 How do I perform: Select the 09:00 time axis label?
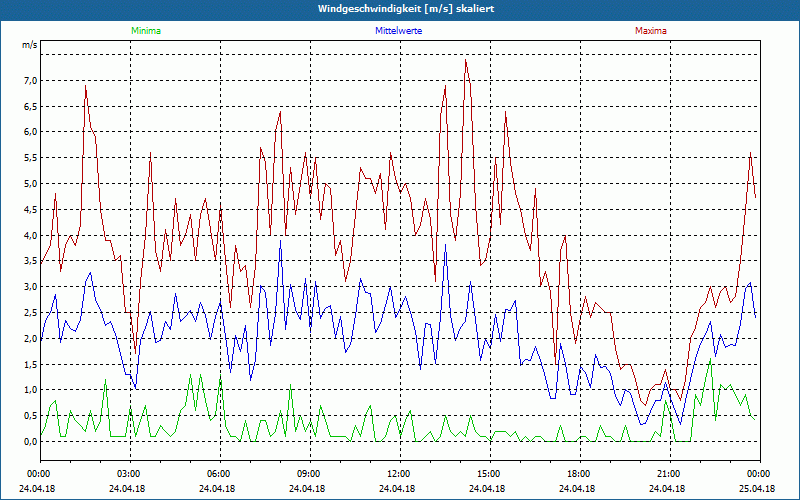click(309, 473)
